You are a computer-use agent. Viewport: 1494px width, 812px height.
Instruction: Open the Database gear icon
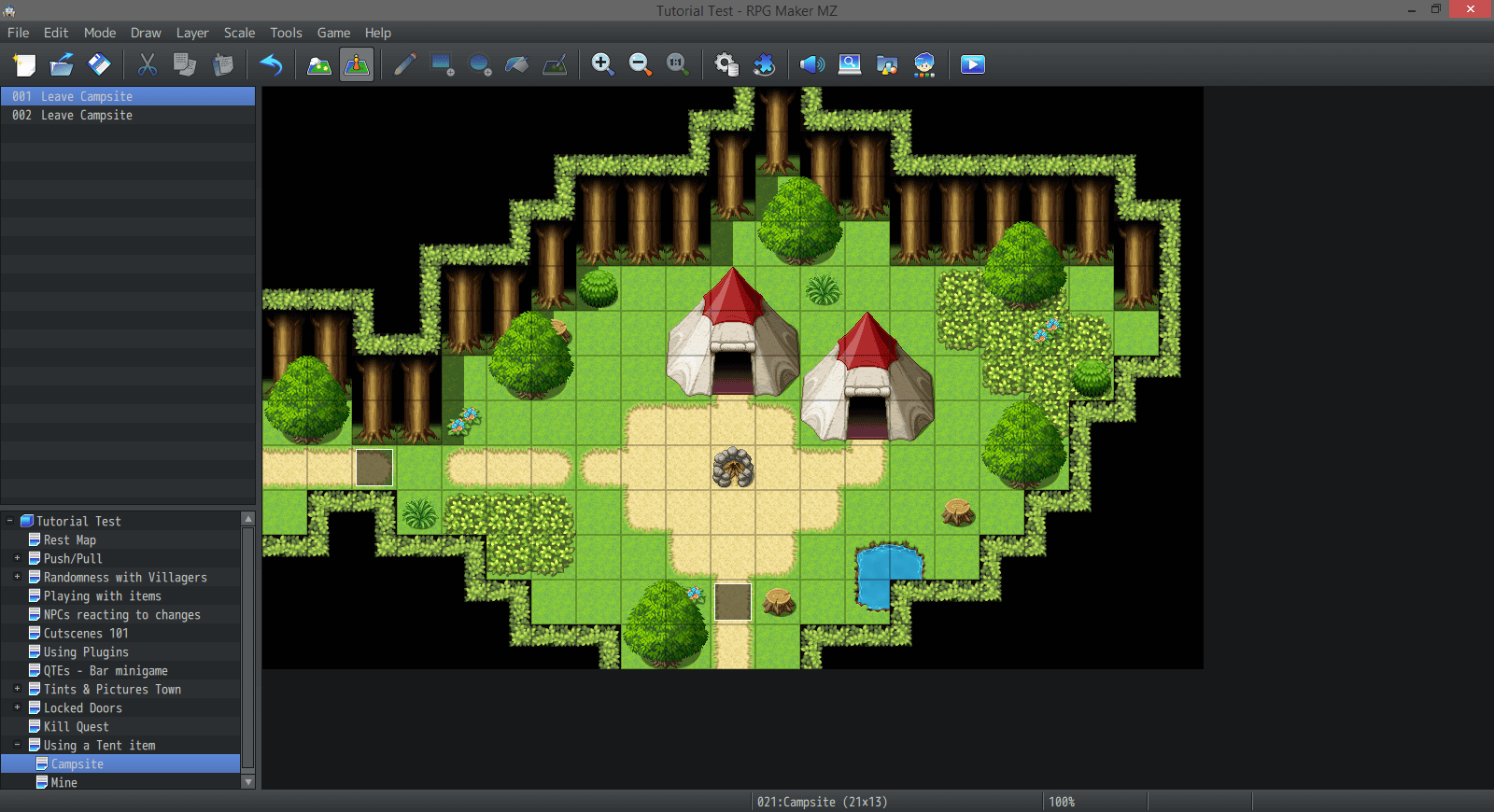point(726,64)
